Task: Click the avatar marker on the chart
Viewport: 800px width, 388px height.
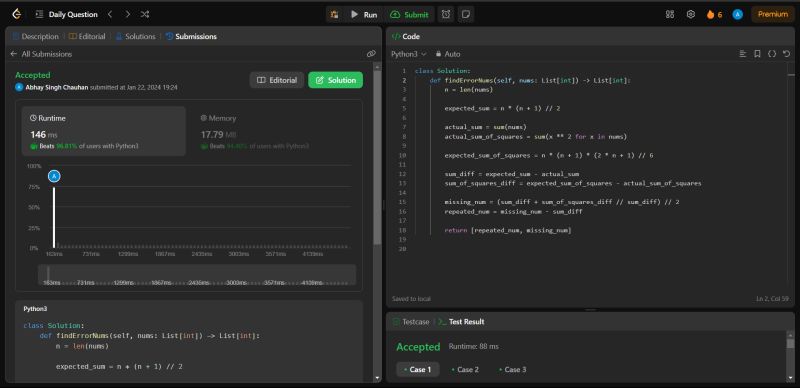Action: [x=54, y=176]
